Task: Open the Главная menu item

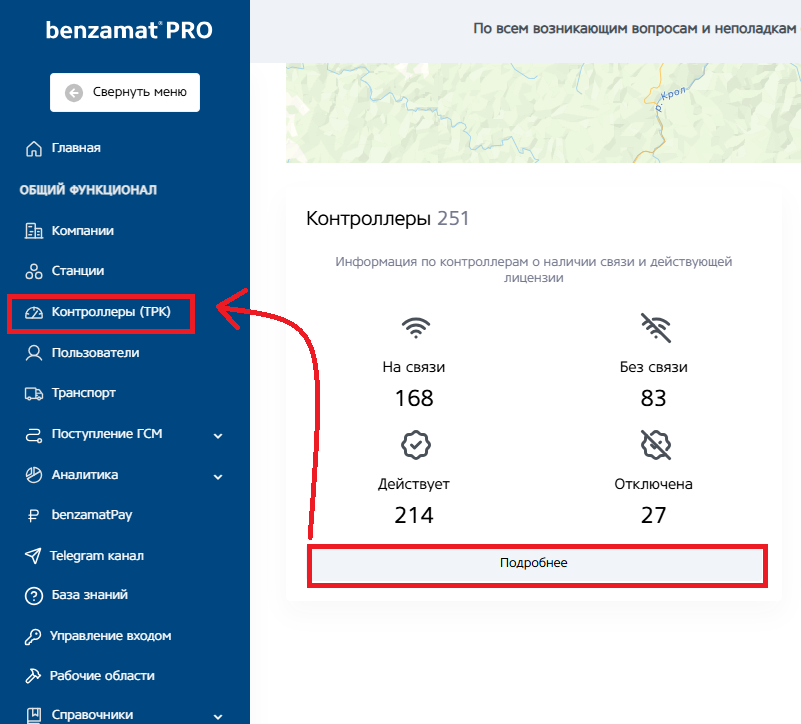Action: coord(76,148)
